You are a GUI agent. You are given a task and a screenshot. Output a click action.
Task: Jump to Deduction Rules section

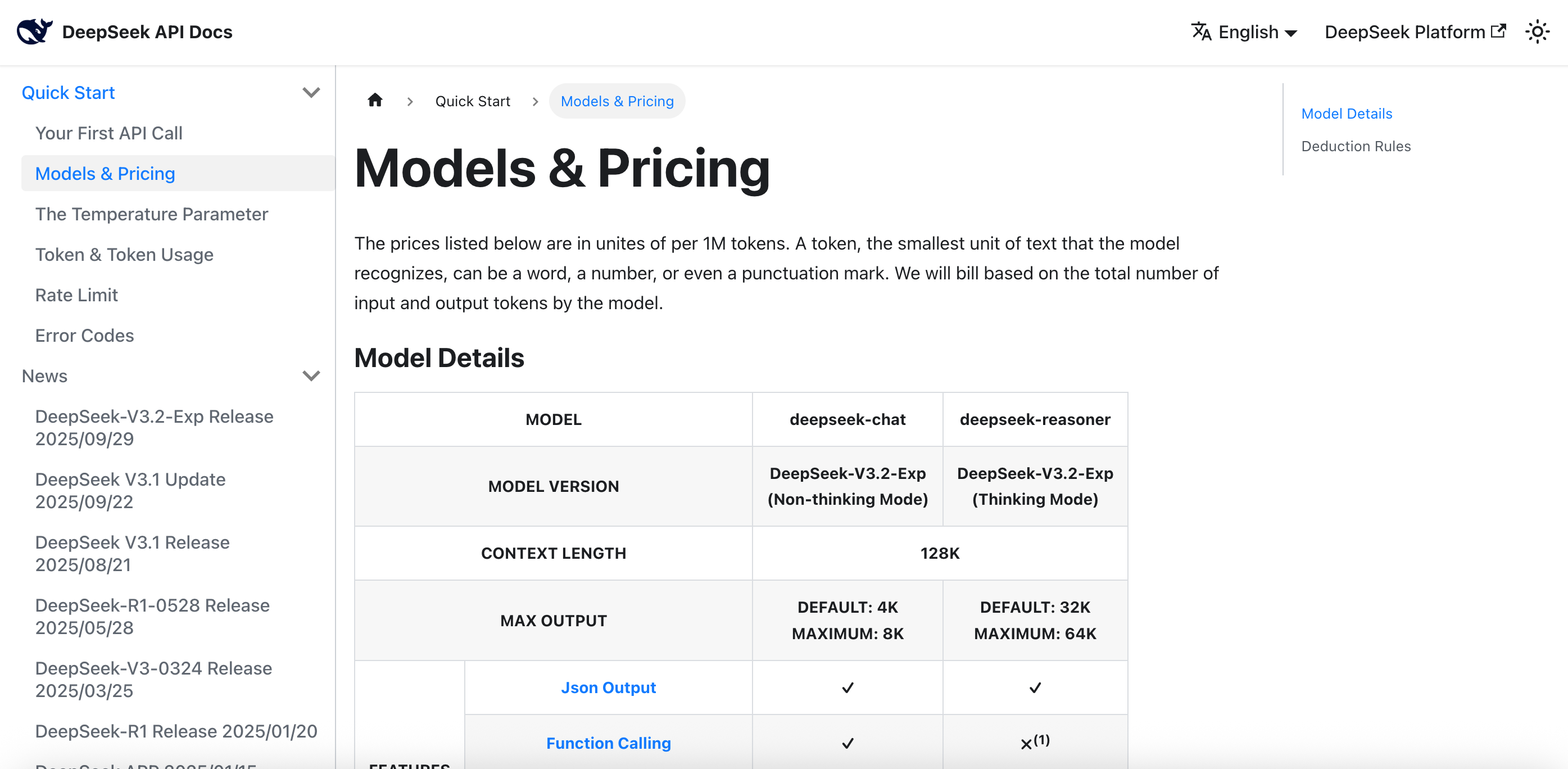pyautogui.click(x=1356, y=146)
